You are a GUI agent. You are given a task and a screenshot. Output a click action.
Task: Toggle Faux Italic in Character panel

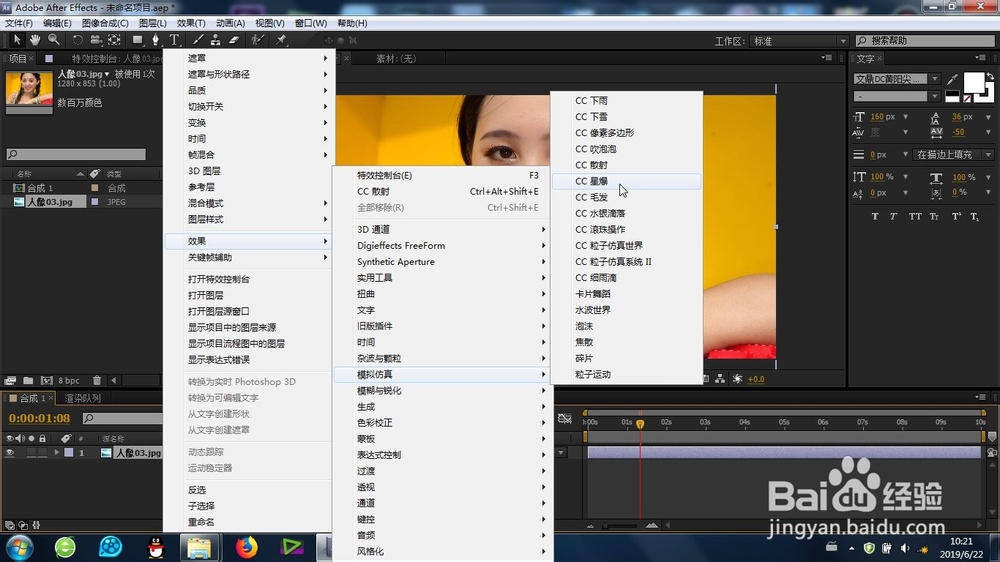coord(893,217)
